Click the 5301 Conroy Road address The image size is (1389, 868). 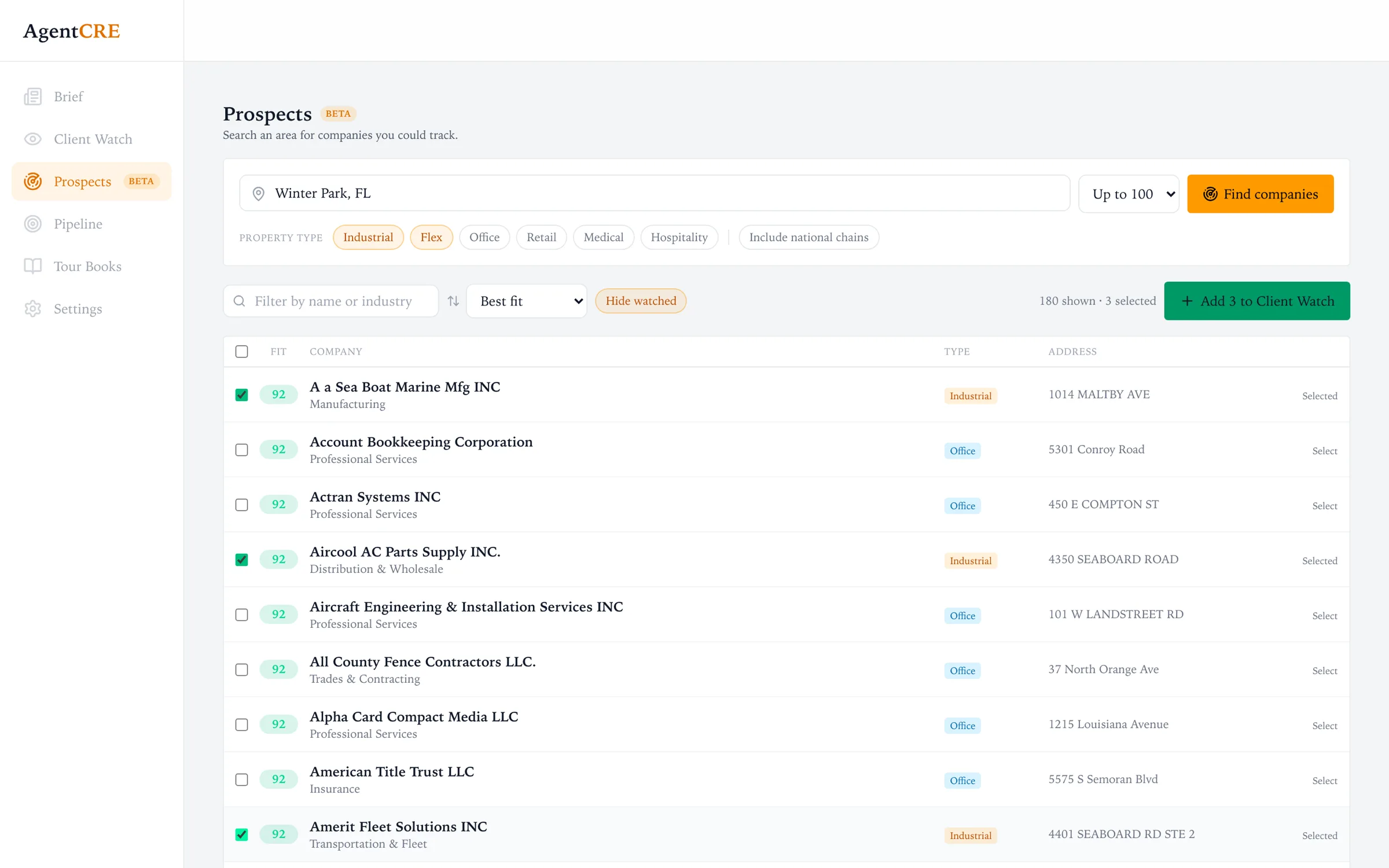[1096, 450]
